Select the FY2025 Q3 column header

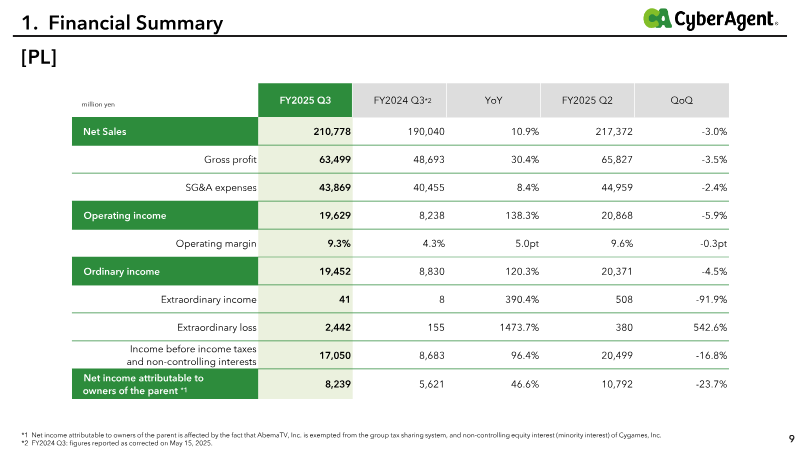pyautogui.click(x=305, y=100)
